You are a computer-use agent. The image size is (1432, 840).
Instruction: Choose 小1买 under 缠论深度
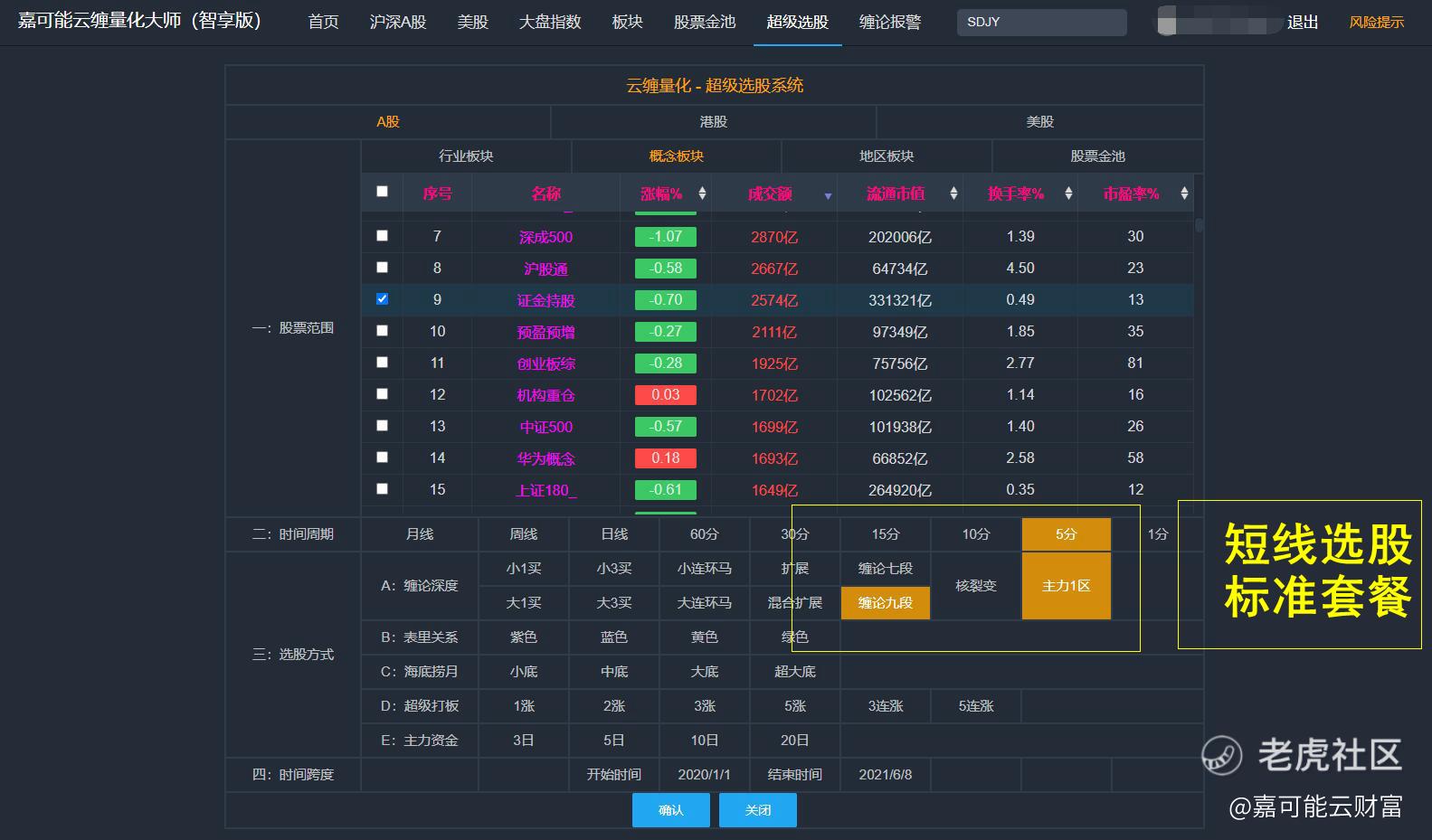click(x=524, y=569)
